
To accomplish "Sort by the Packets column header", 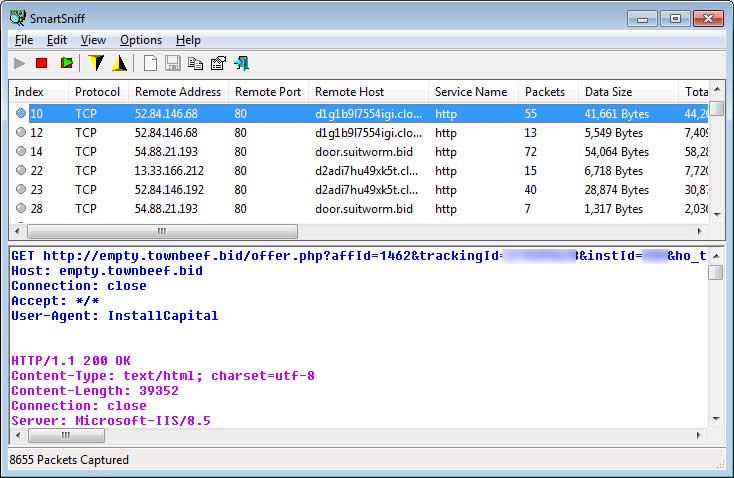I will [549, 92].
